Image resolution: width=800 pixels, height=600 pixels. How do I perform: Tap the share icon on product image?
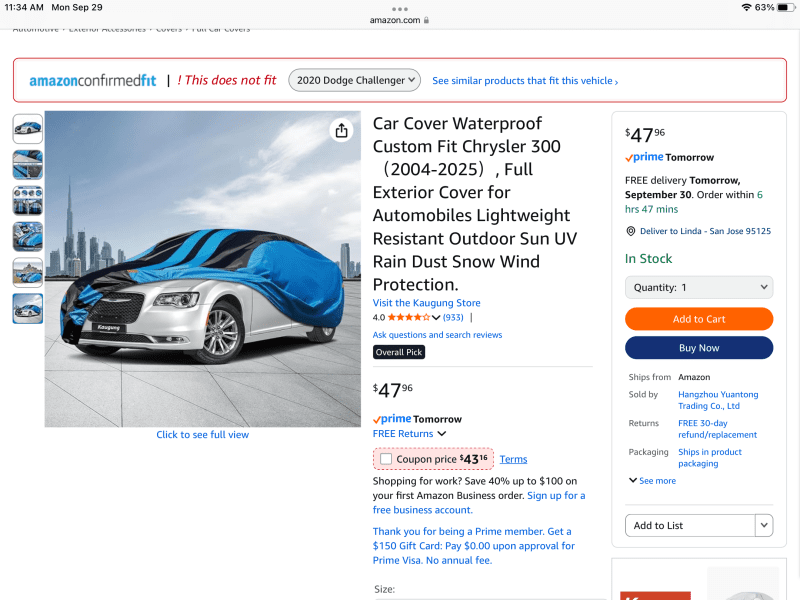pos(342,130)
